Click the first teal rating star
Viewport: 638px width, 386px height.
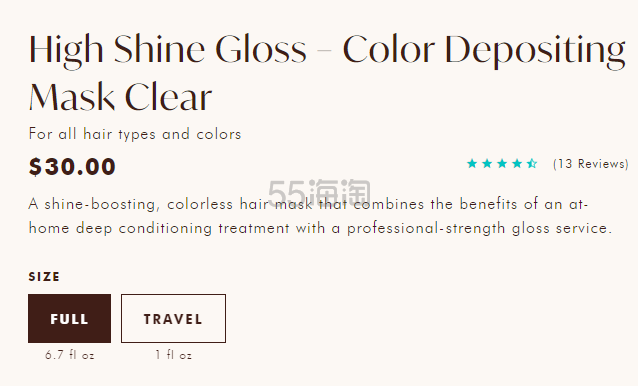(472, 164)
